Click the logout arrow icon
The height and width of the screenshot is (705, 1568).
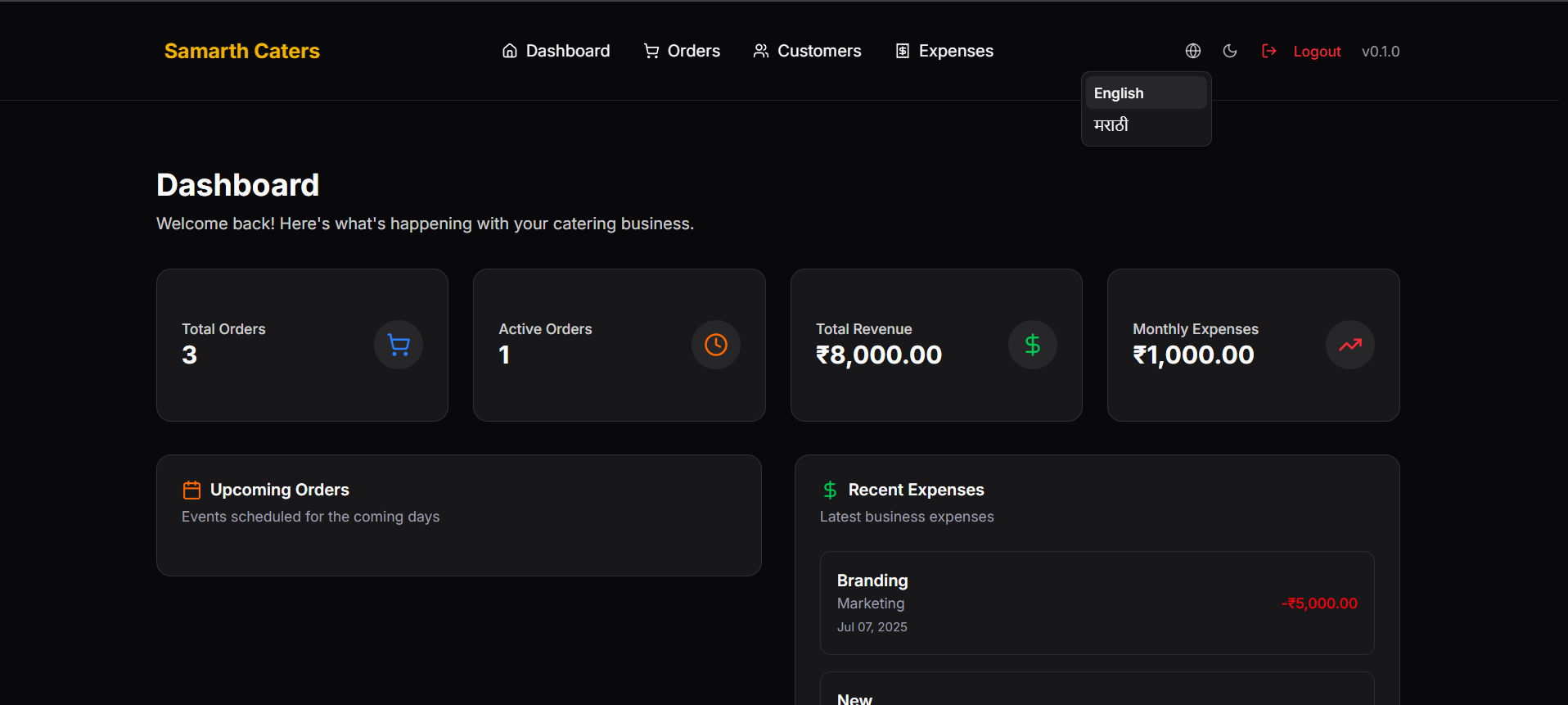tap(1268, 50)
